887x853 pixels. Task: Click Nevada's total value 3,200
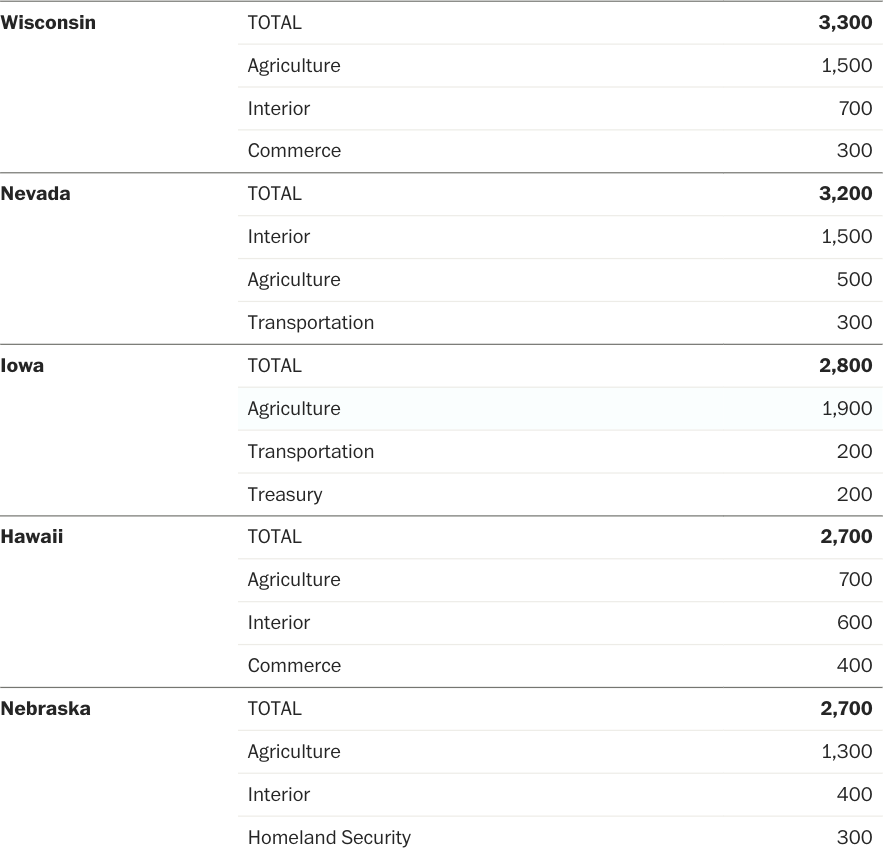(x=845, y=194)
